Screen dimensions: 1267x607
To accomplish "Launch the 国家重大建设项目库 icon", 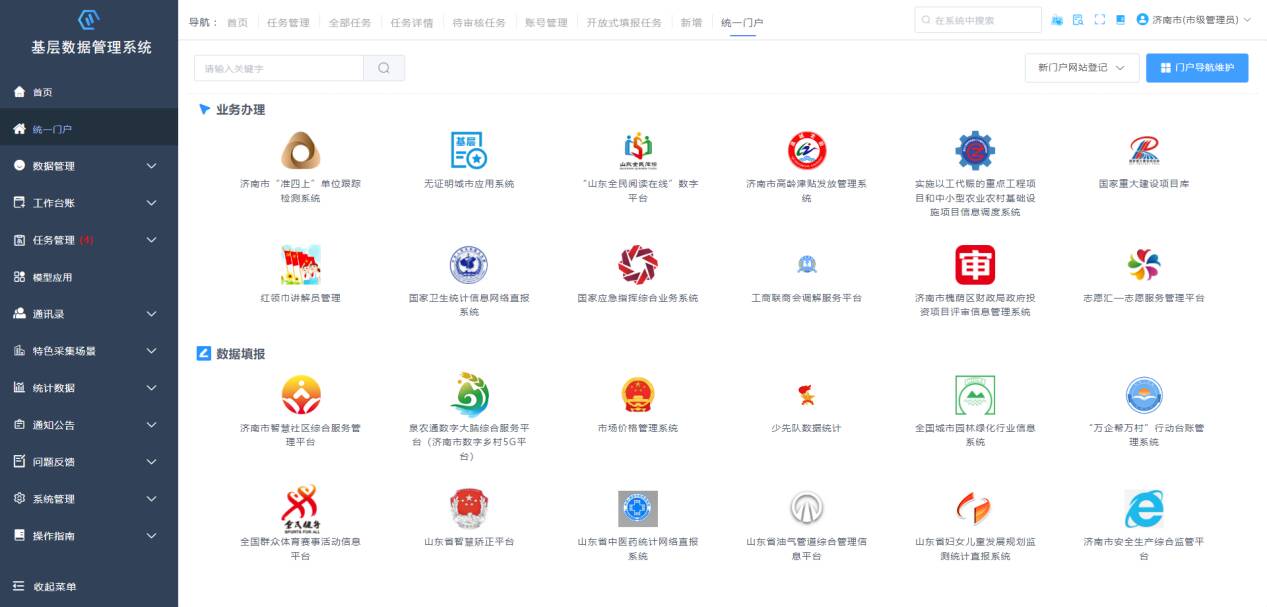I will [1143, 151].
